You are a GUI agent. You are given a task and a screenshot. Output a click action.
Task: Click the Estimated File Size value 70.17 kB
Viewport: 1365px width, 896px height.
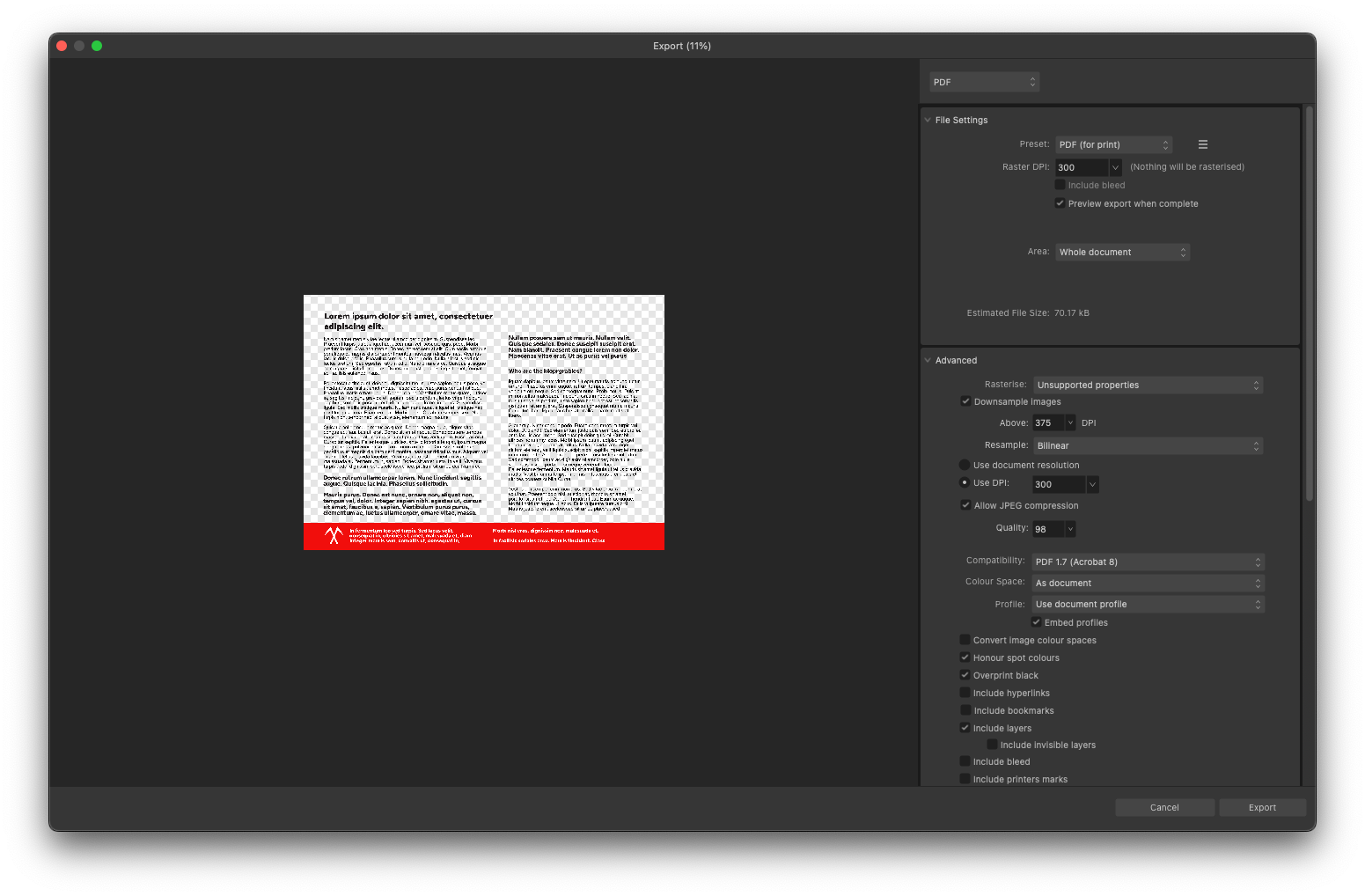coord(1072,312)
